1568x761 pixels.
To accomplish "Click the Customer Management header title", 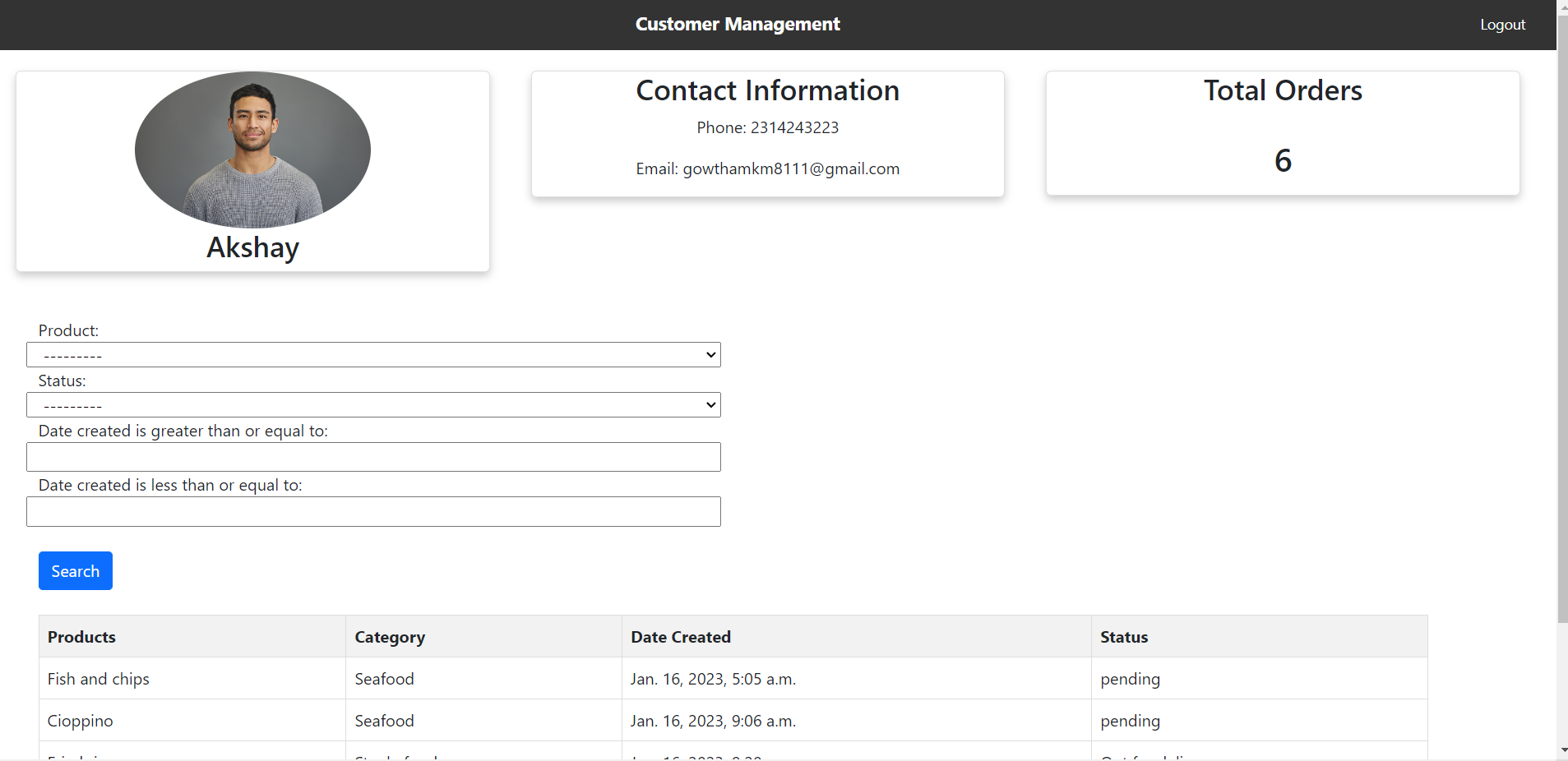I will (737, 24).
